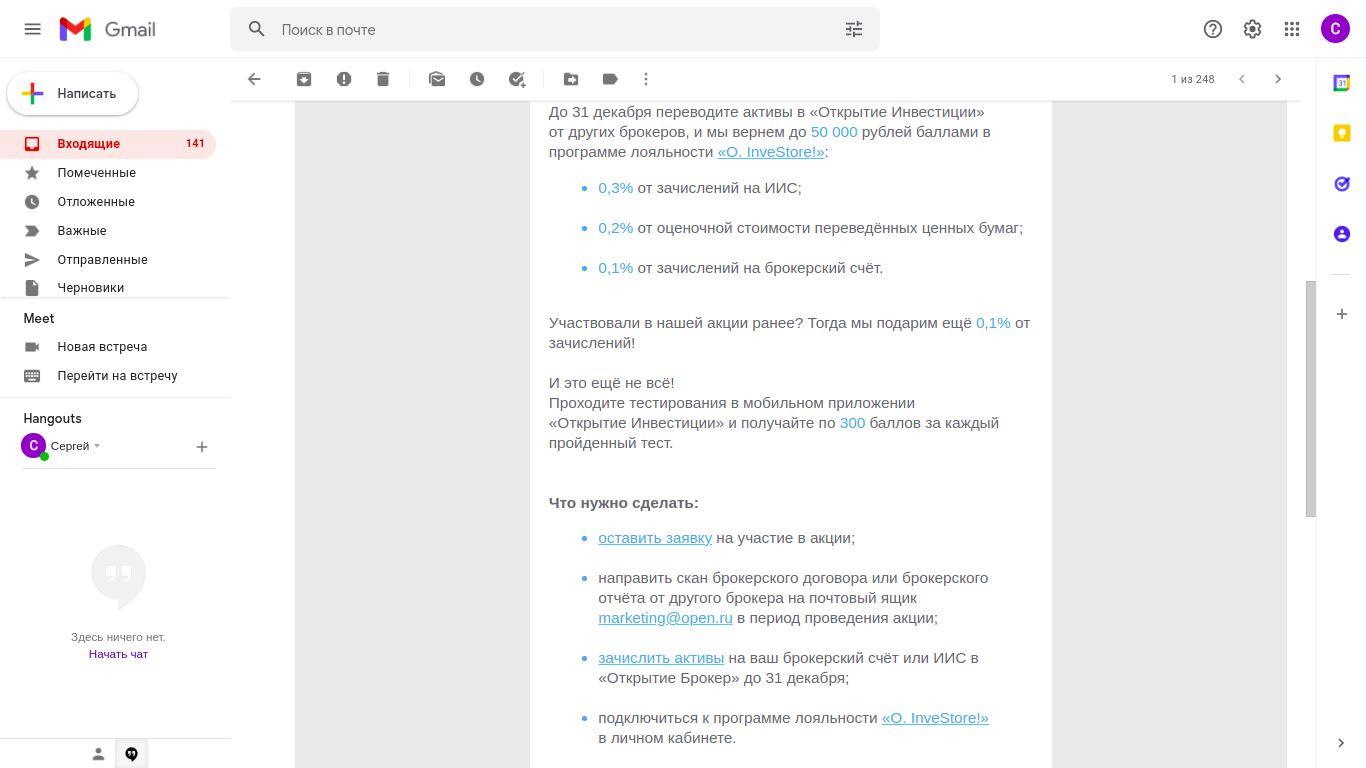Open Google Tasks side panel
1366x768 pixels.
(x=1342, y=184)
